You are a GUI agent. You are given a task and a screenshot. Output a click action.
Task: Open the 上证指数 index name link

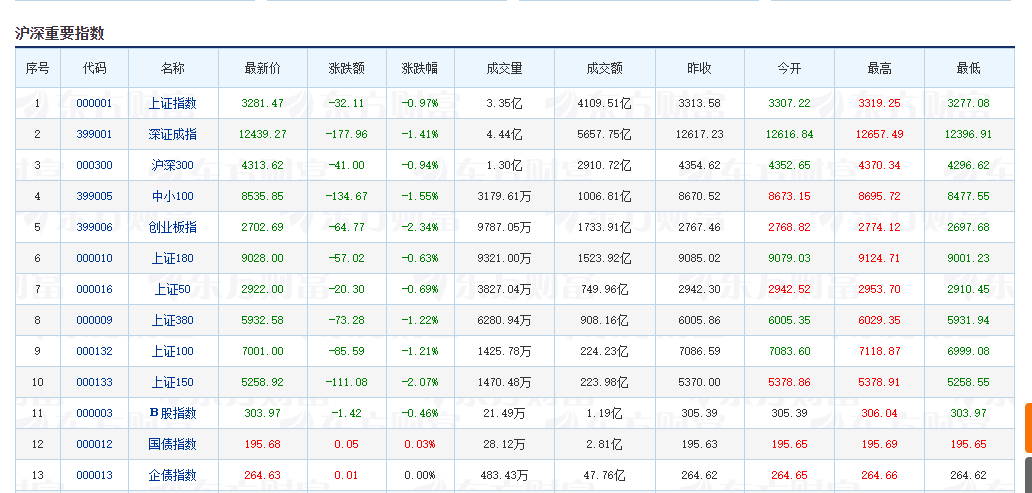click(172, 103)
